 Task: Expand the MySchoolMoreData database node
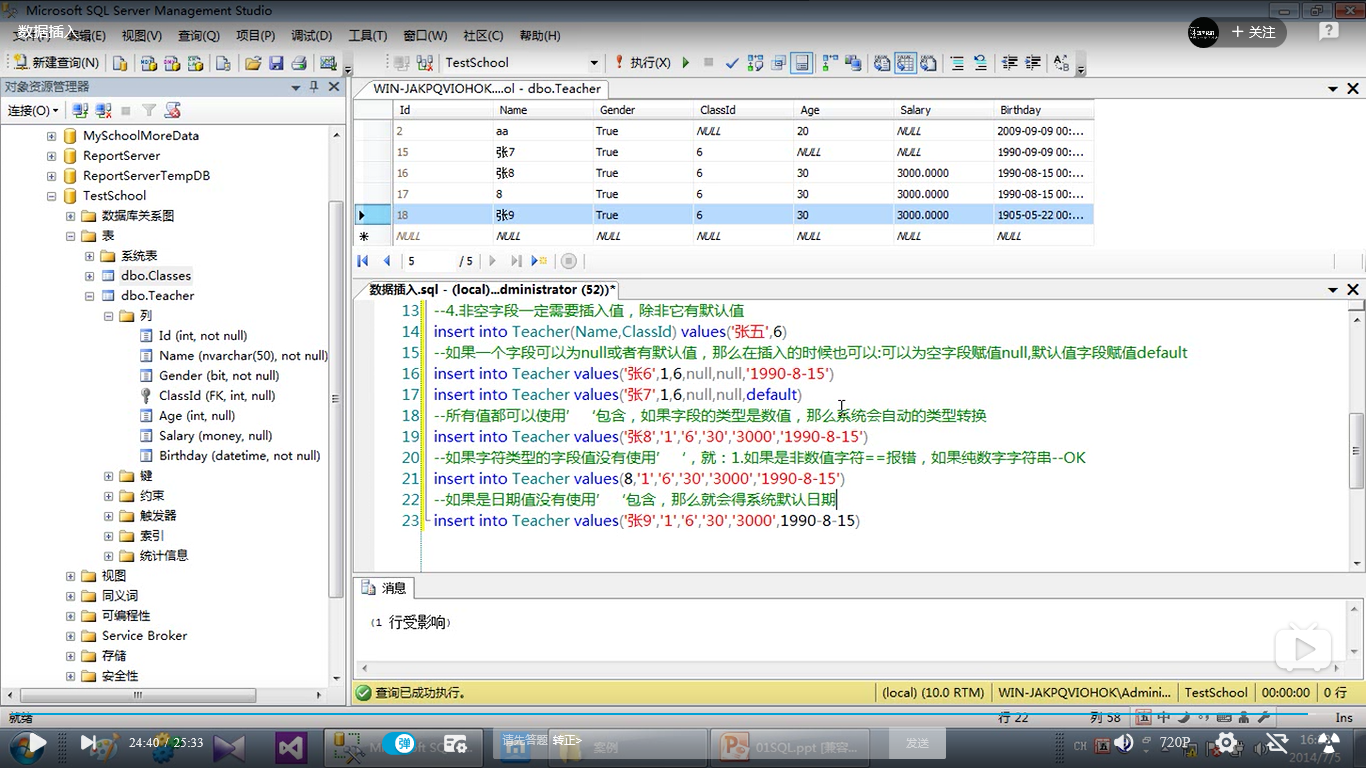(51, 135)
